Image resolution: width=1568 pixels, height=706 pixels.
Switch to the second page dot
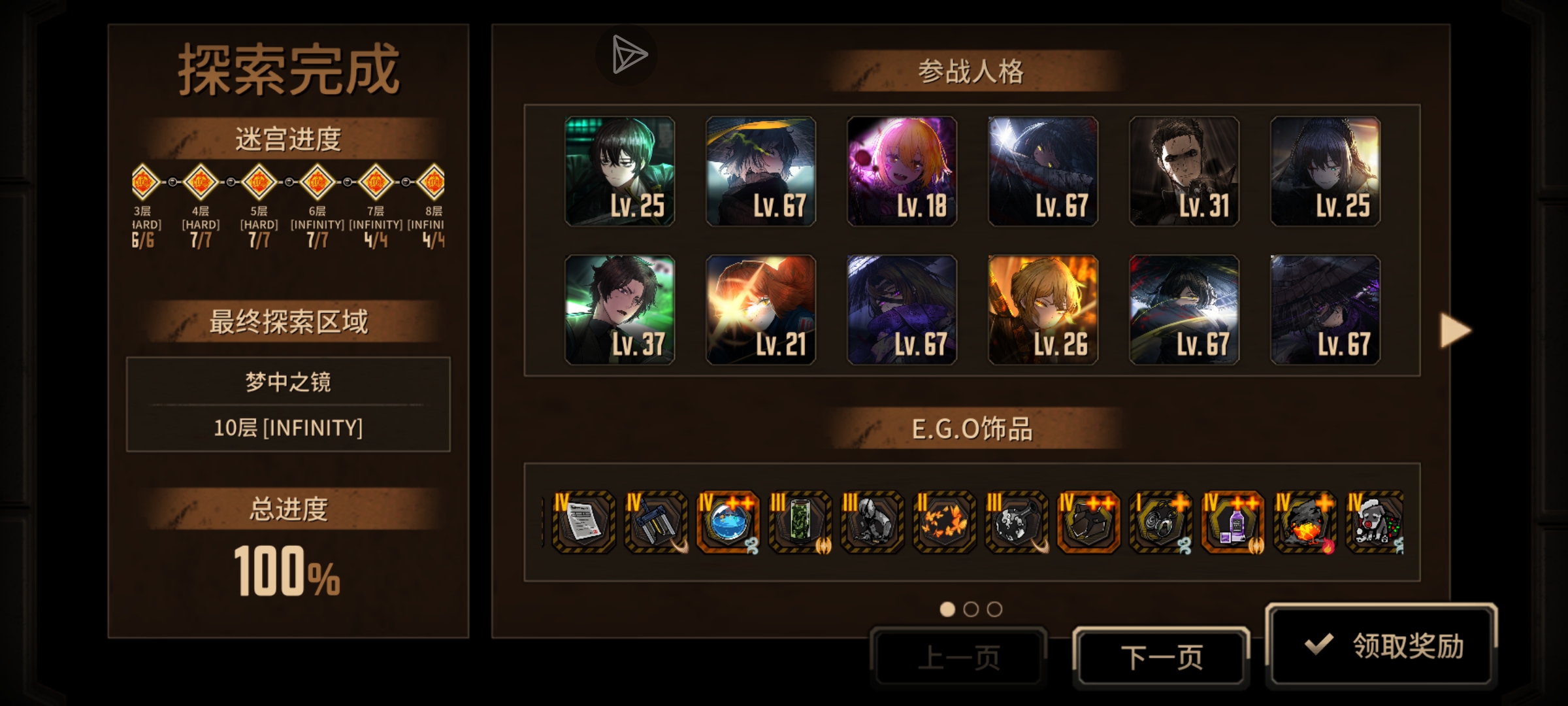[x=971, y=609]
